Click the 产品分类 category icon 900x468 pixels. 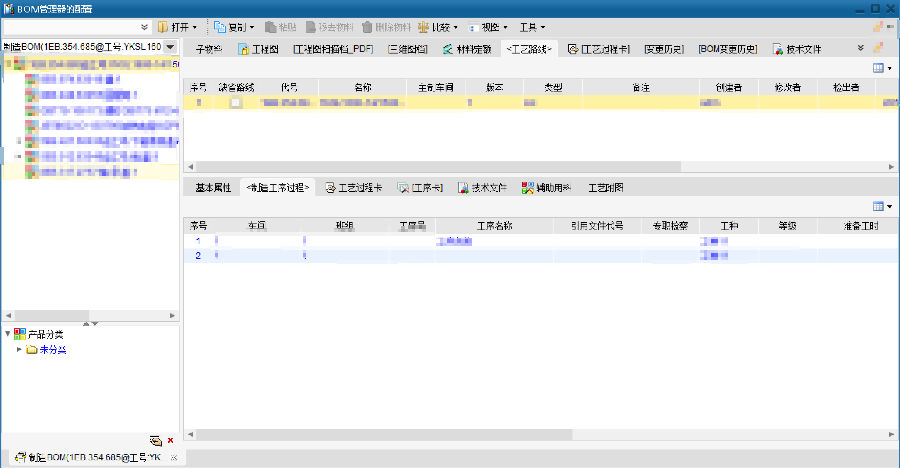[20, 334]
